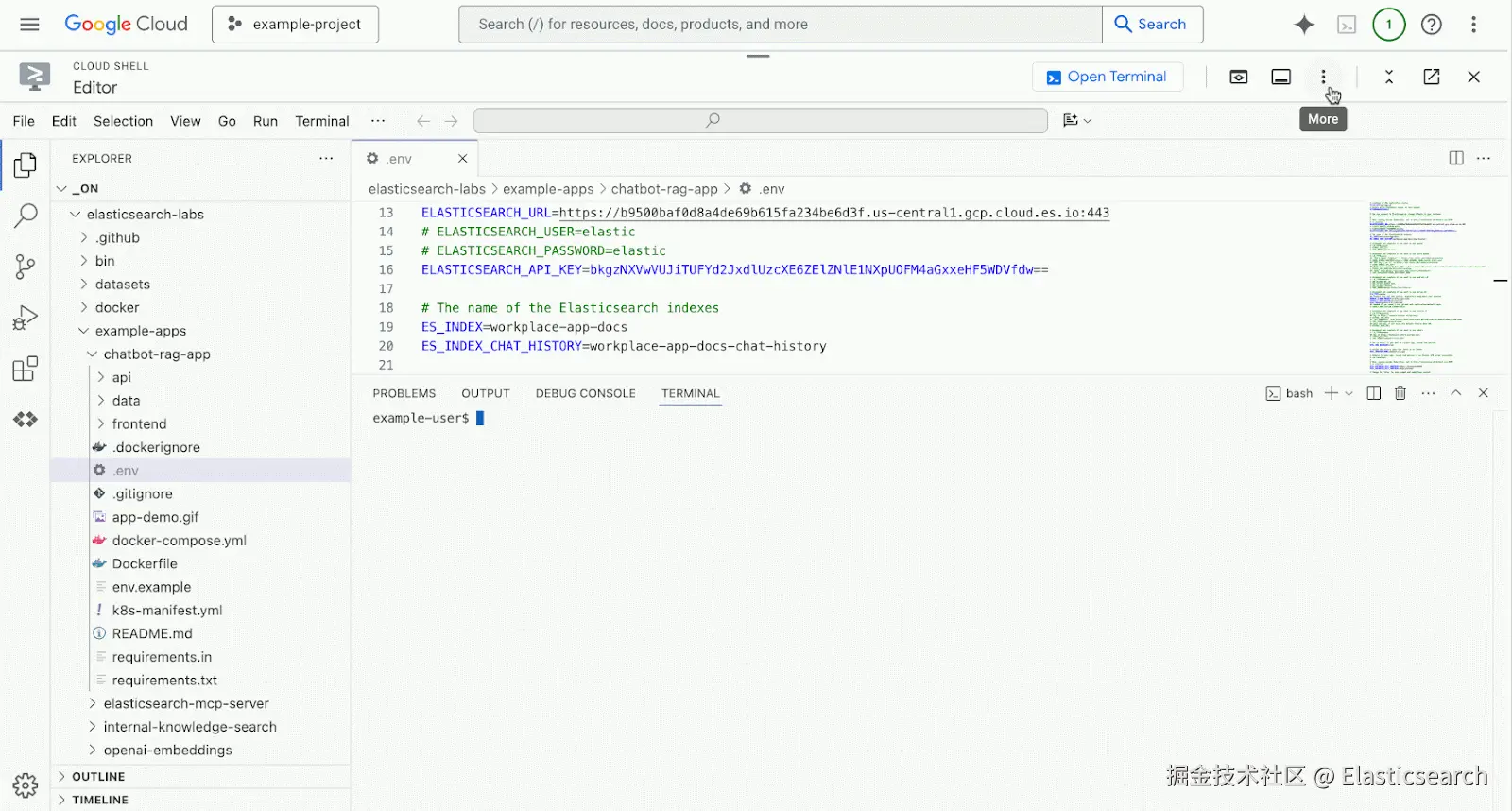Image resolution: width=1512 pixels, height=811 pixels.
Task: Click the Google Cloud logo
Action: pyautogui.click(x=126, y=25)
